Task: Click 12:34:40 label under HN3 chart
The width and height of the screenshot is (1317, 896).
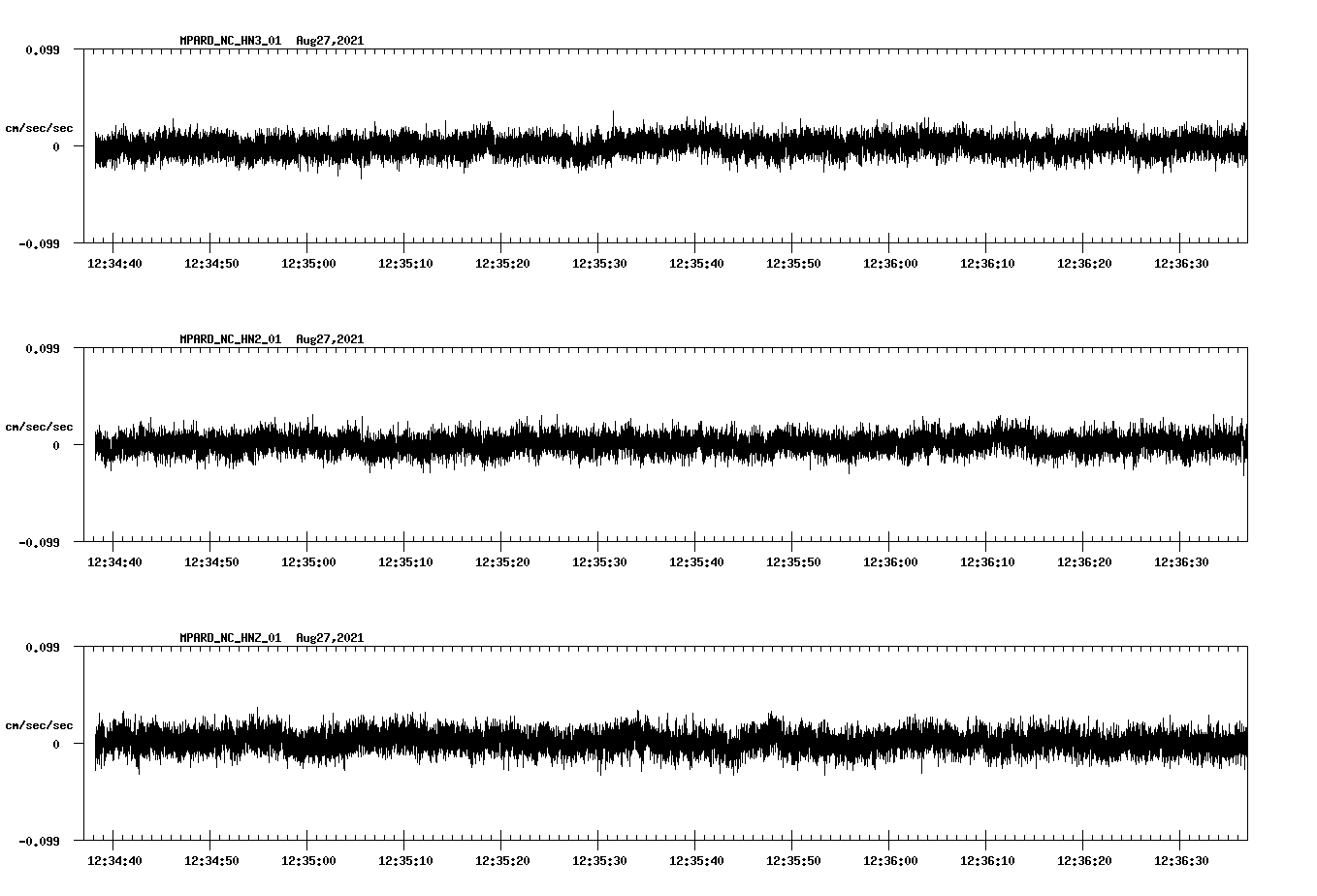Action: (x=114, y=264)
